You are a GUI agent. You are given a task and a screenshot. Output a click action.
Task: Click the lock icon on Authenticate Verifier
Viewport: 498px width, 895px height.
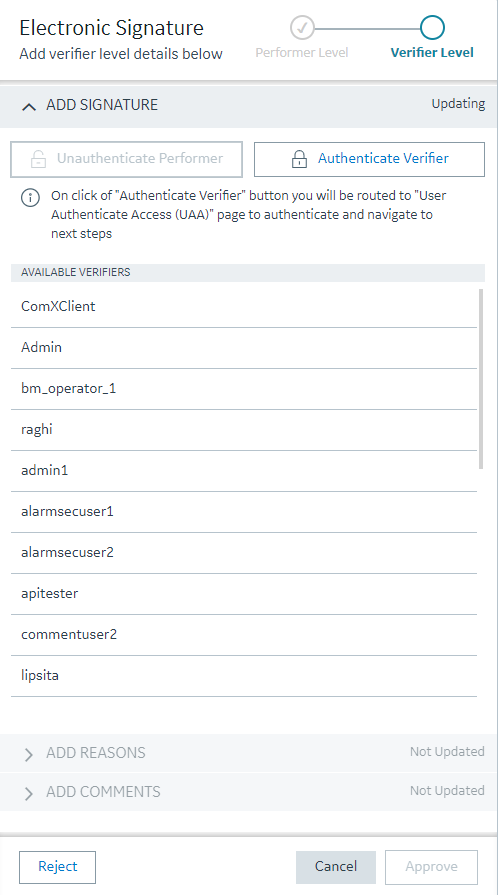click(x=299, y=159)
